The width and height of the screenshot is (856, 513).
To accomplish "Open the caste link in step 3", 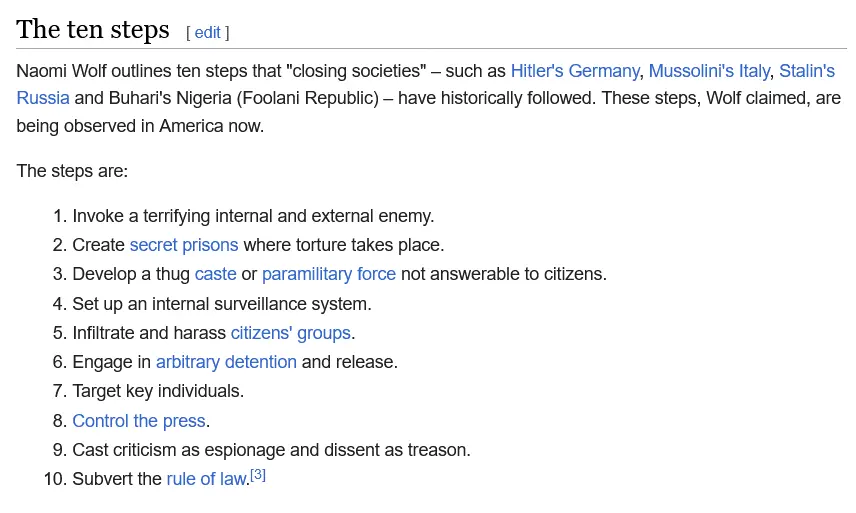I will [215, 274].
